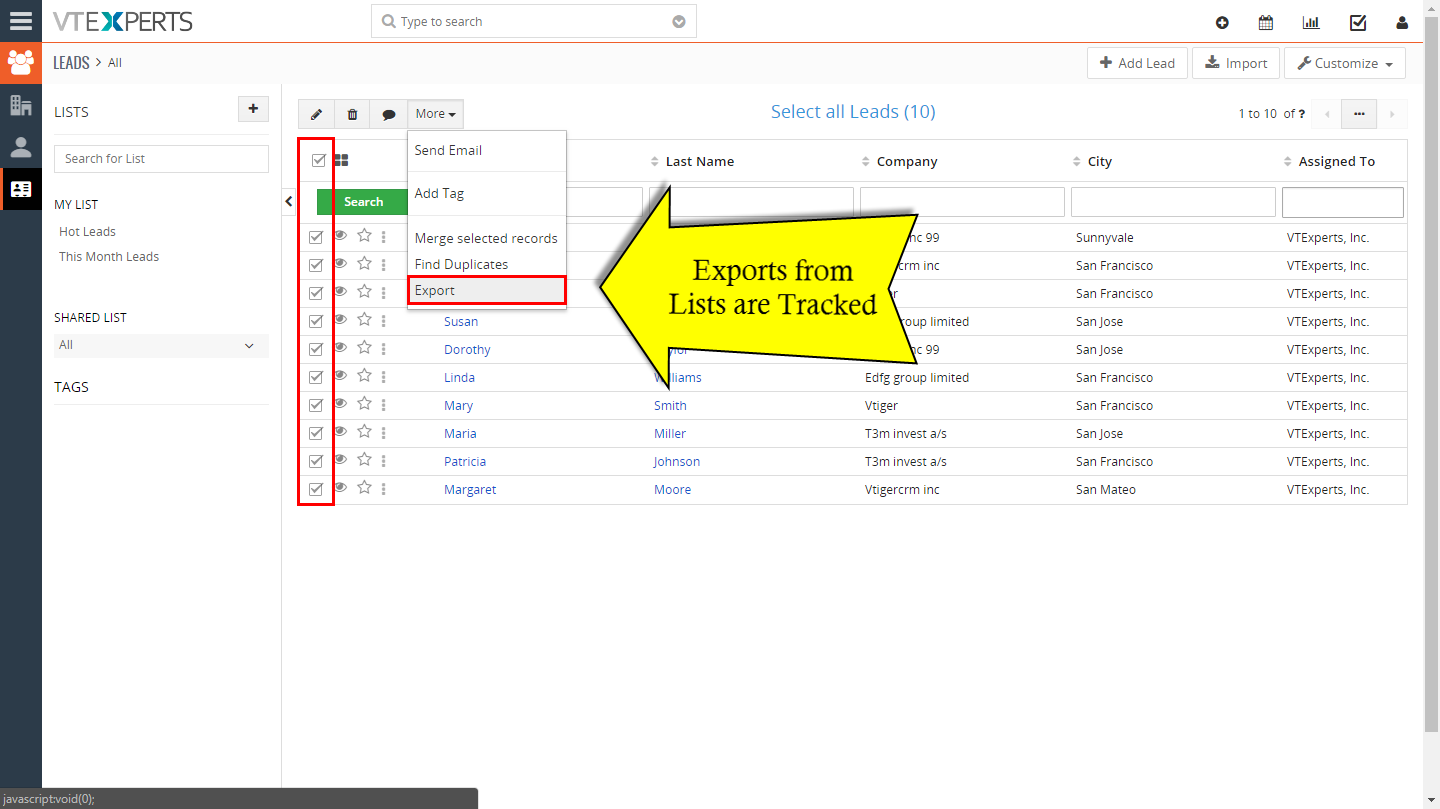Uncheck the Susan row checkbox
Viewport: 1440px width, 809px height.
(316, 321)
